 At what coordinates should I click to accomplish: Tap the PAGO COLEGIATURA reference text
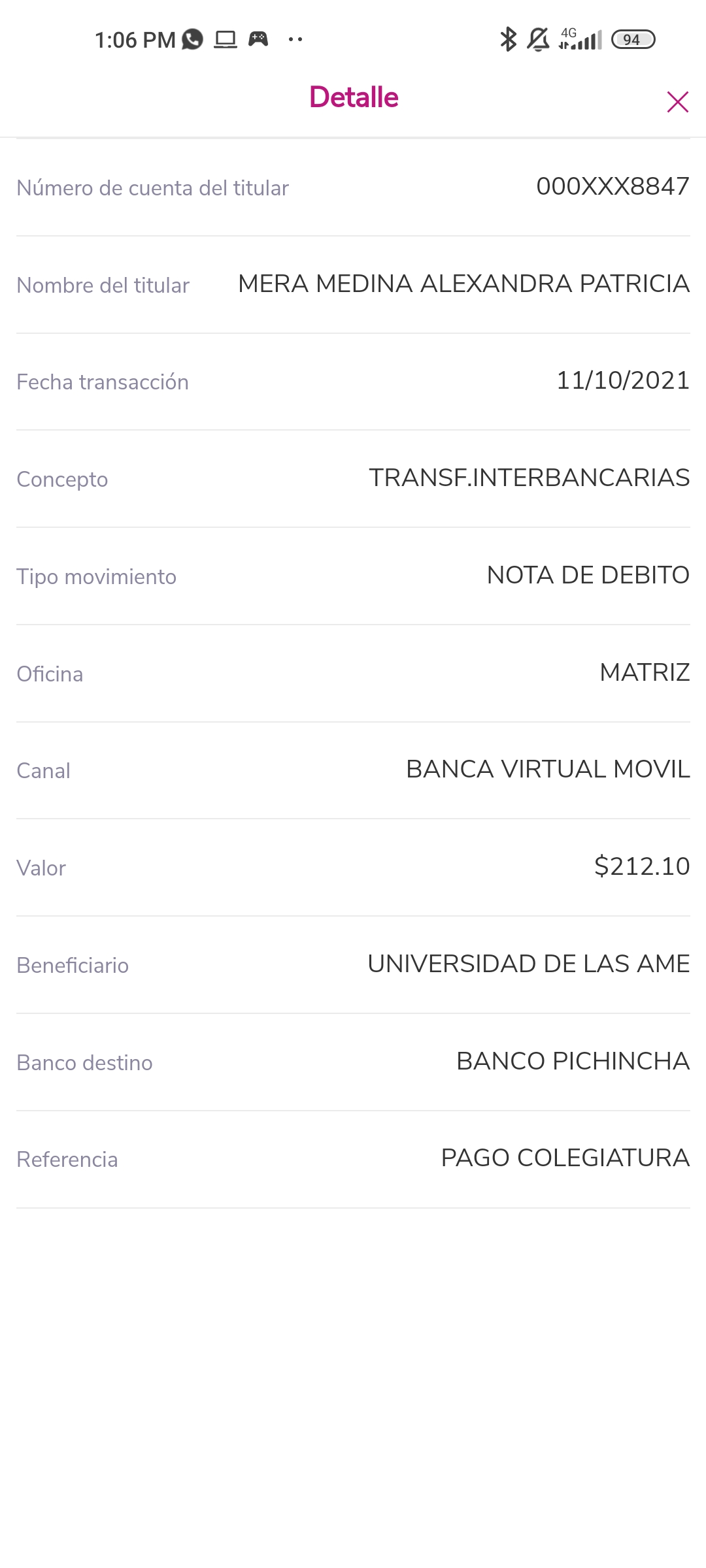click(x=565, y=1158)
